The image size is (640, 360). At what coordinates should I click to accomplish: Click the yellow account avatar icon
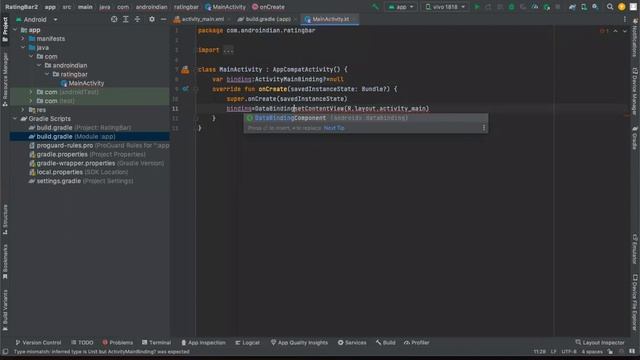point(622,7)
